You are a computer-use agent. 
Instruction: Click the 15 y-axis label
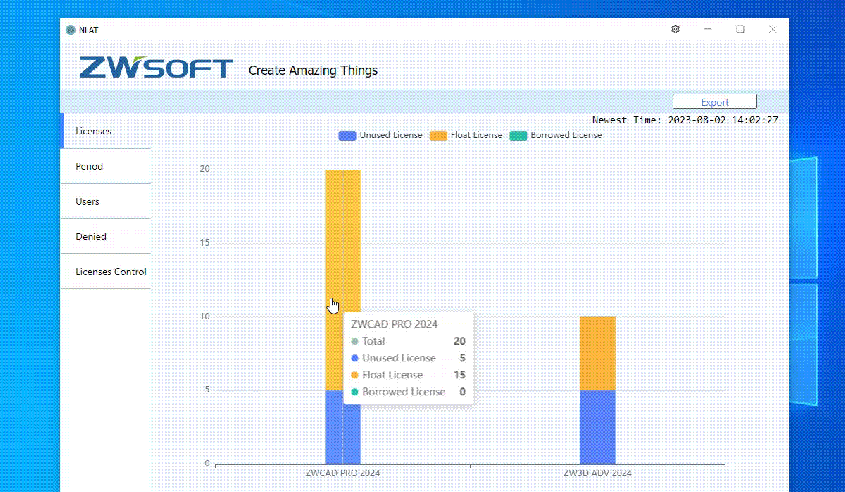(204, 242)
